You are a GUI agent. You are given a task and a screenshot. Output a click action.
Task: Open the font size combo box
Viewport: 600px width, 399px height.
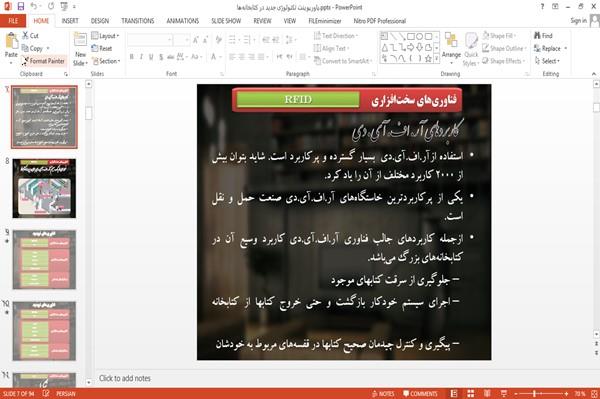[x=181, y=40]
